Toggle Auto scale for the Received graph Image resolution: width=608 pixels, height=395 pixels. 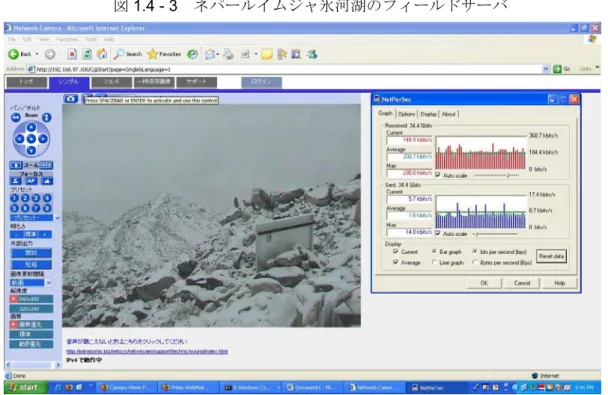(438, 175)
